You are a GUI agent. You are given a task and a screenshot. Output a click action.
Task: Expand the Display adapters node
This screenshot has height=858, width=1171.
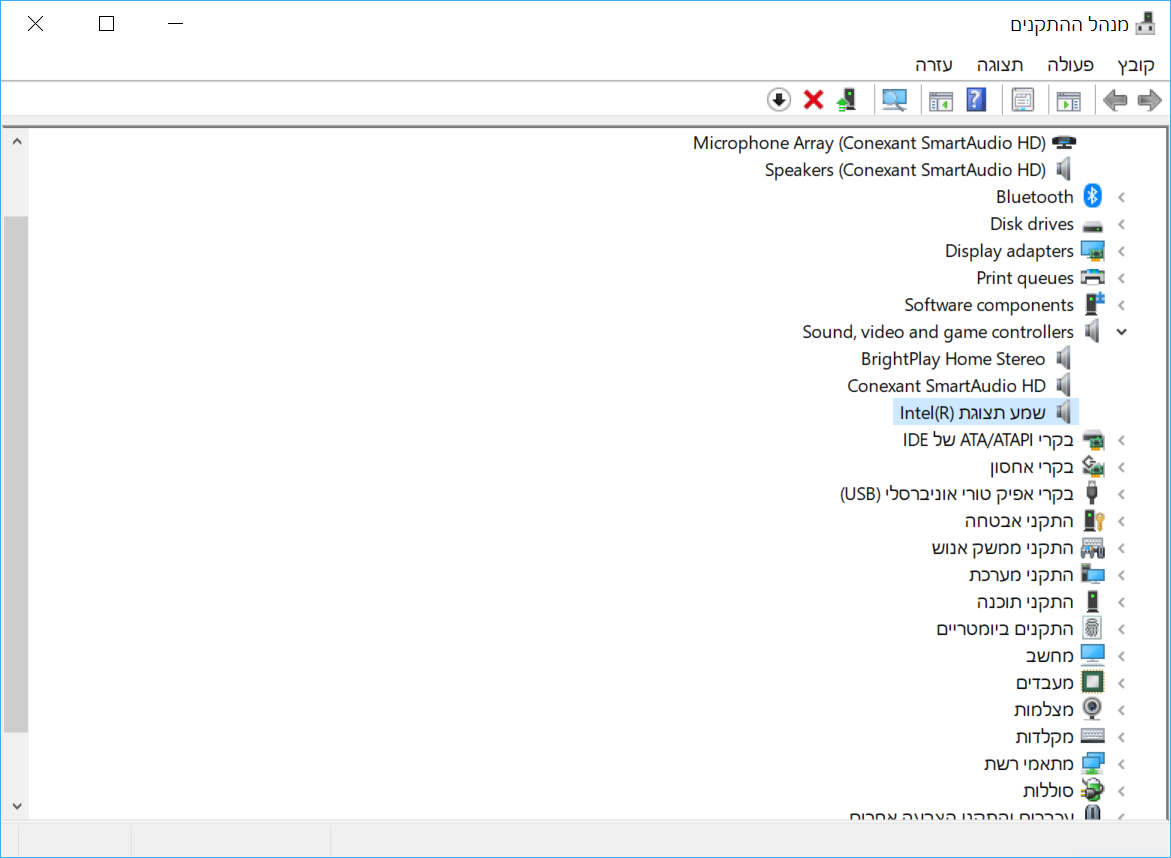coord(1121,251)
